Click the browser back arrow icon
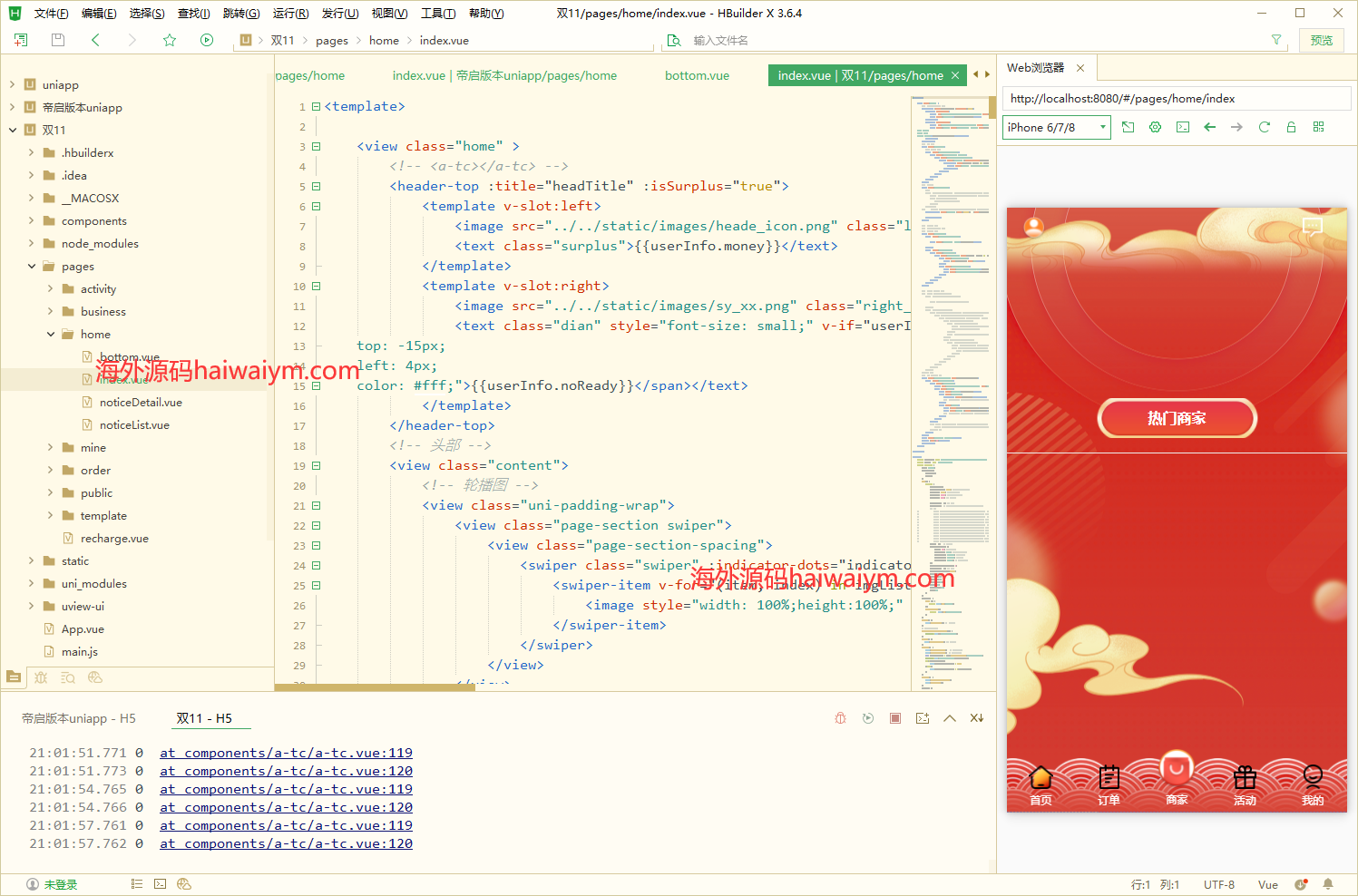This screenshot has height=896, width=1358. [1209, 127]
